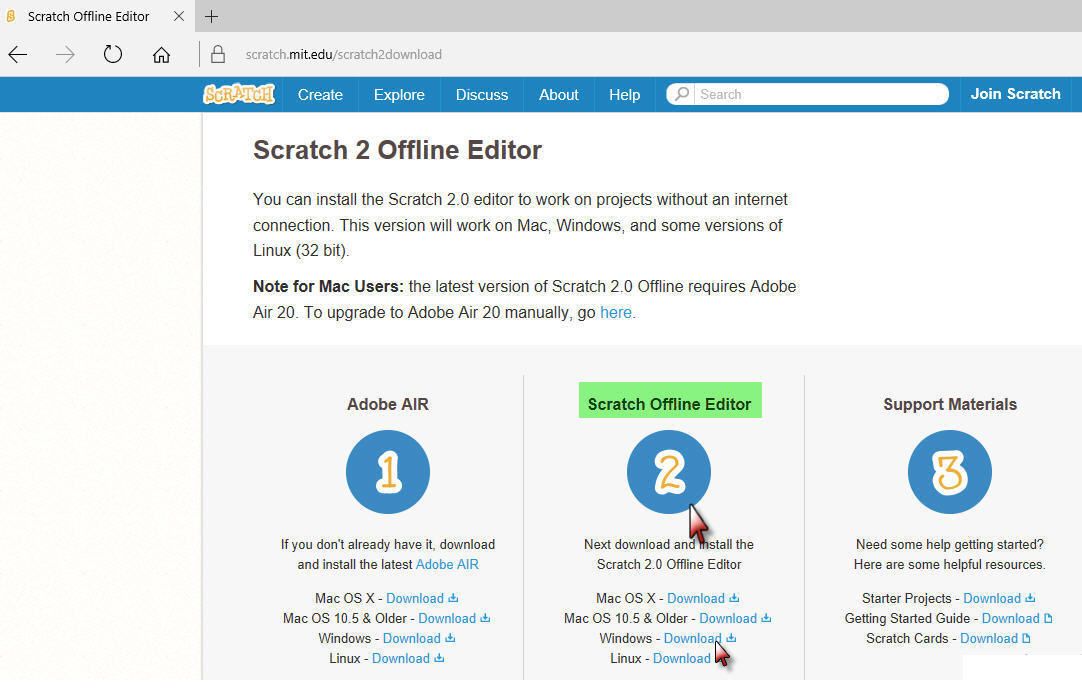Click download icon beside Adobe AIR Mac OS X
The image size is (1082, 694).
[453, 598]
